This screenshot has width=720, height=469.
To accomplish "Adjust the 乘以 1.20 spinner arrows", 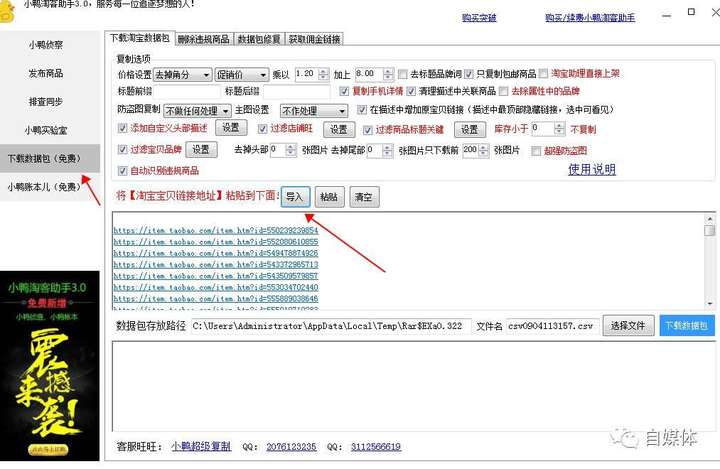I will pyautogui.click(x=323, y=74).
